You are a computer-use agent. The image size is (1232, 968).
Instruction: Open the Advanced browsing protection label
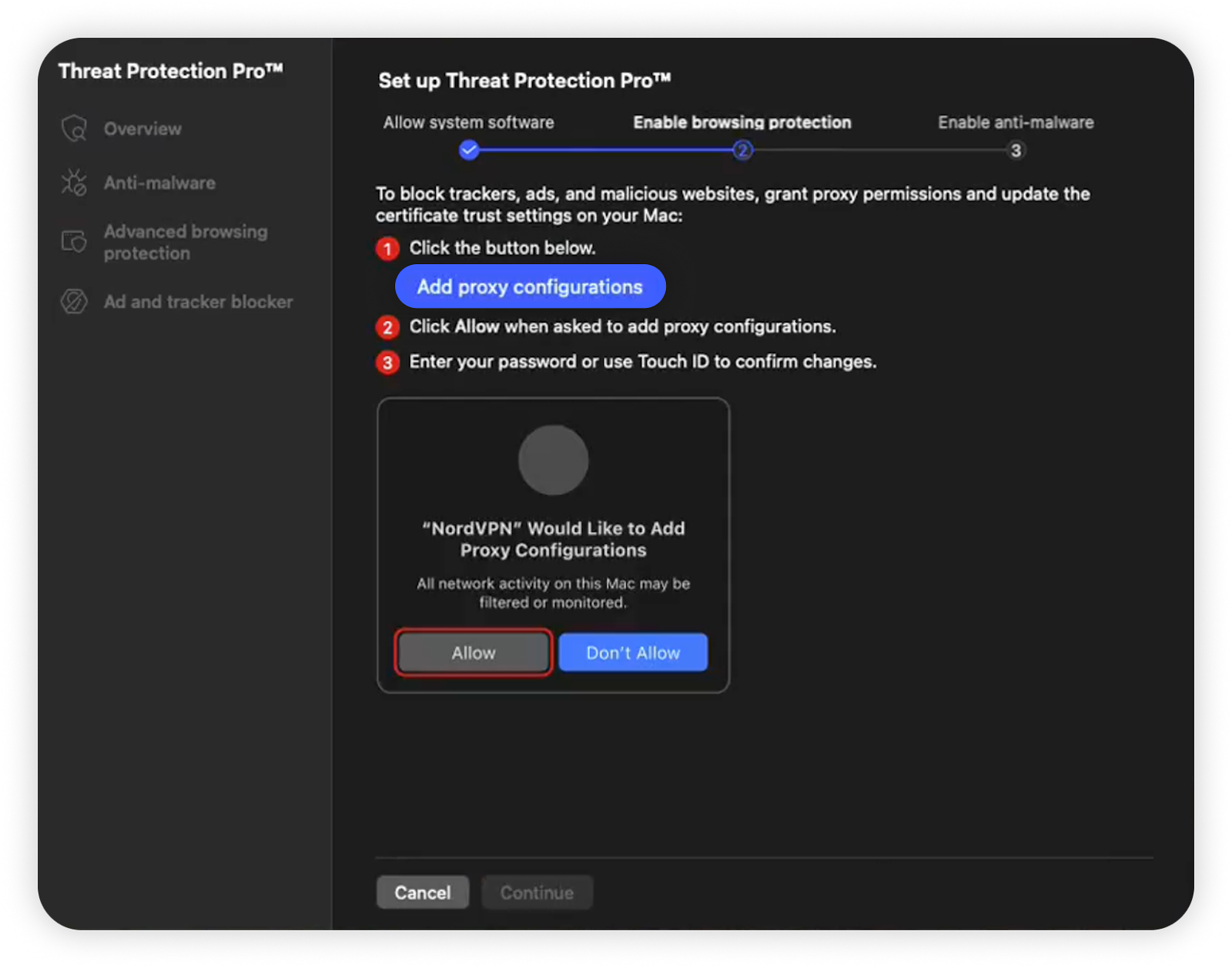click(186, 242)
